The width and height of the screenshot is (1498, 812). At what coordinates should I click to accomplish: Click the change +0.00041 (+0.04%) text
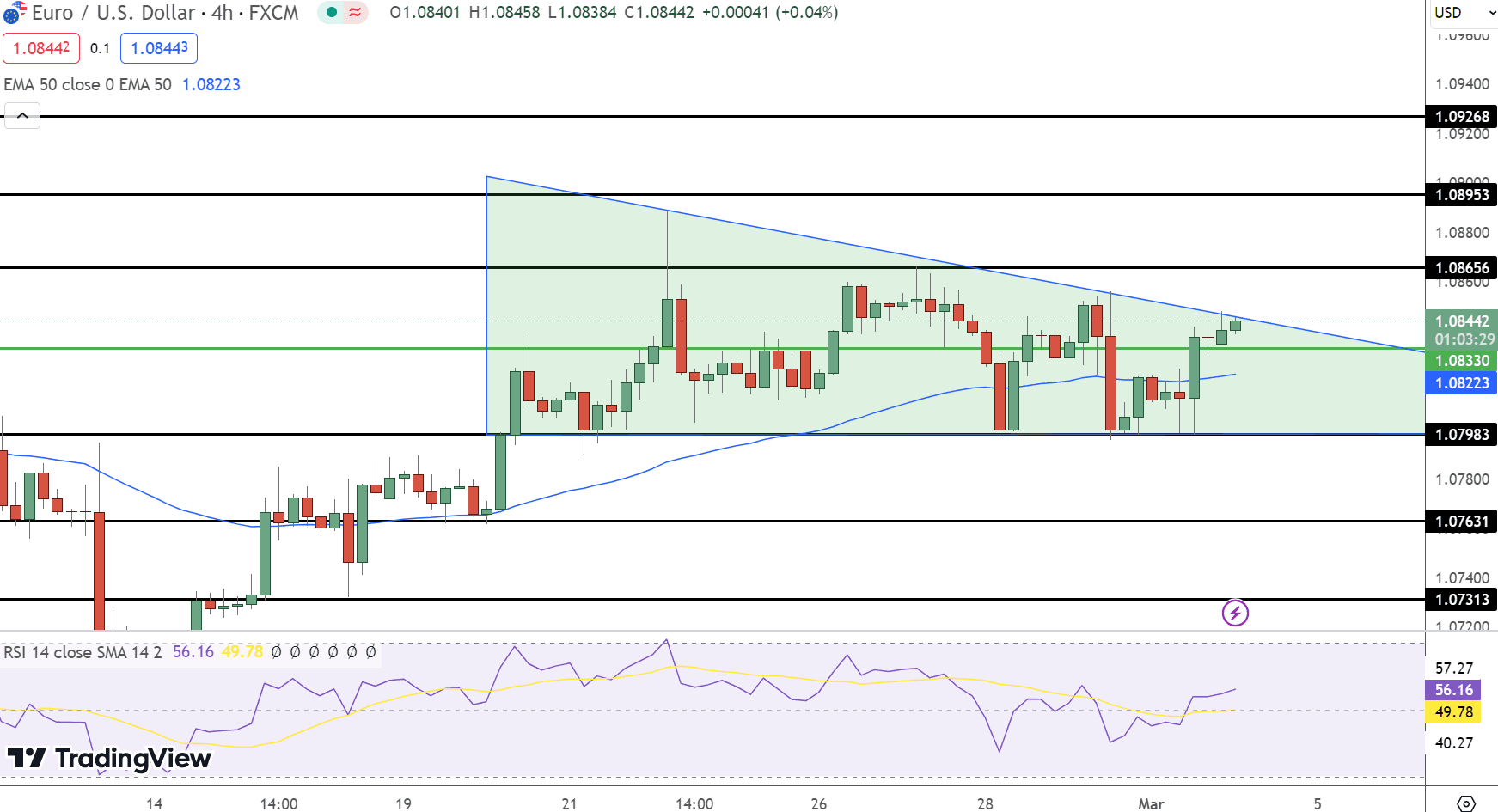click(x=770, y=13)
